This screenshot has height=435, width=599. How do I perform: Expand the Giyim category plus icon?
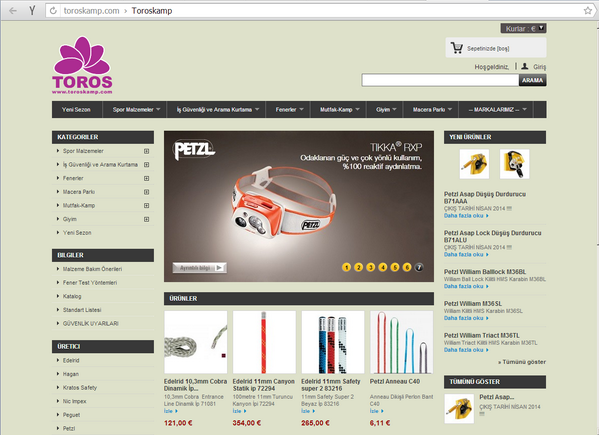click(146, 219)
